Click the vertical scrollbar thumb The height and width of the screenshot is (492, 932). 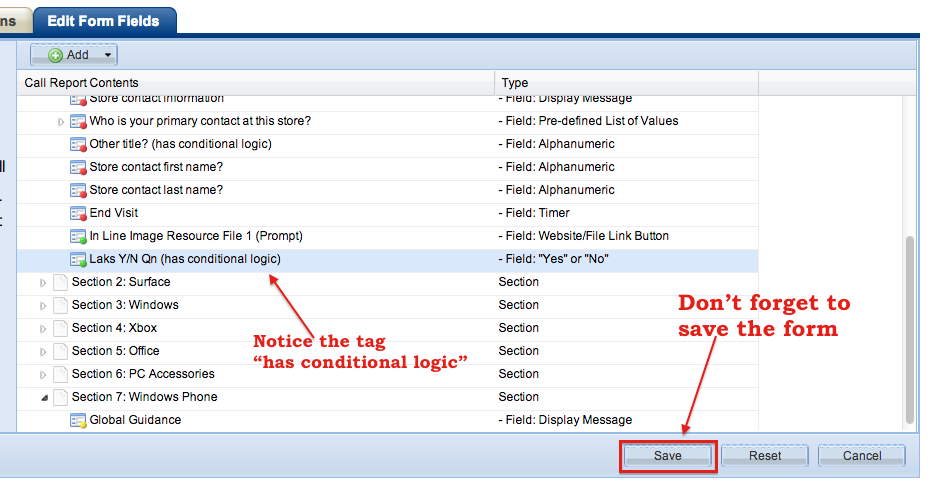point(909,330)
